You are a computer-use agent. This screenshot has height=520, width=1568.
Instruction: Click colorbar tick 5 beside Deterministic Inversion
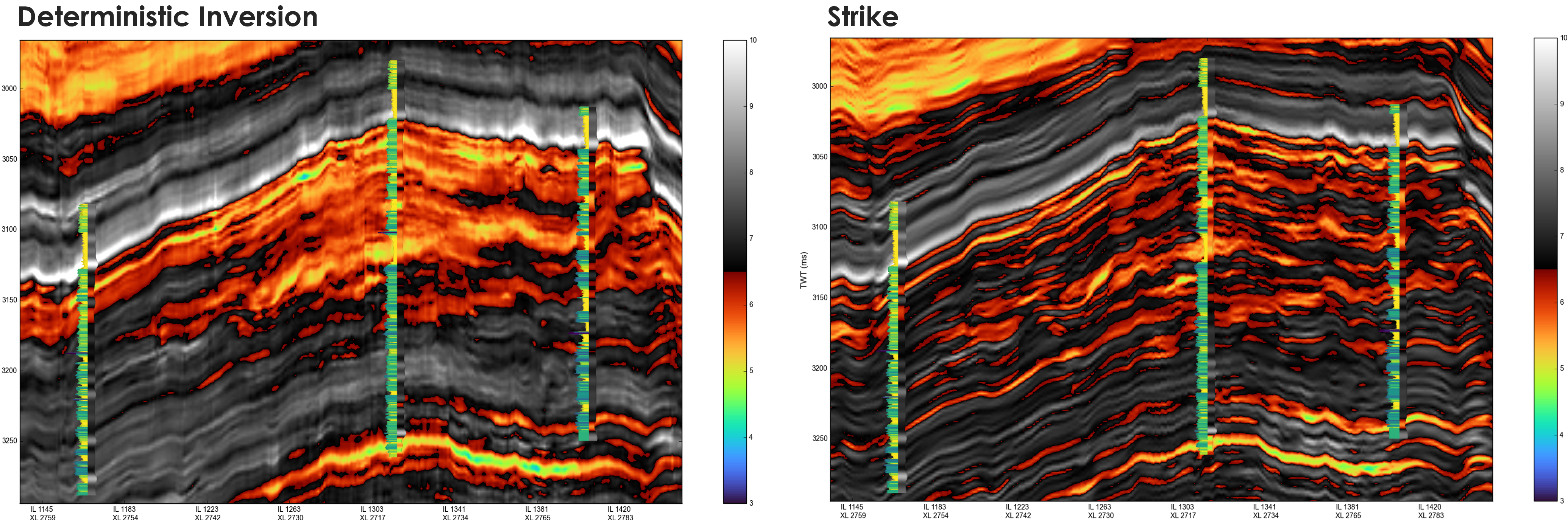point(751,371)
